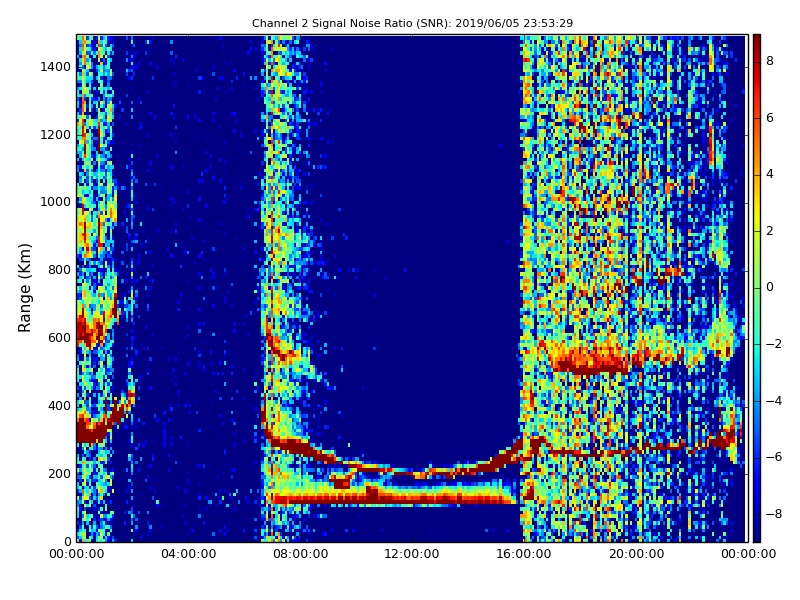Click the plot title Channel 2 Signal Noise Ratio

click(412, 23)
